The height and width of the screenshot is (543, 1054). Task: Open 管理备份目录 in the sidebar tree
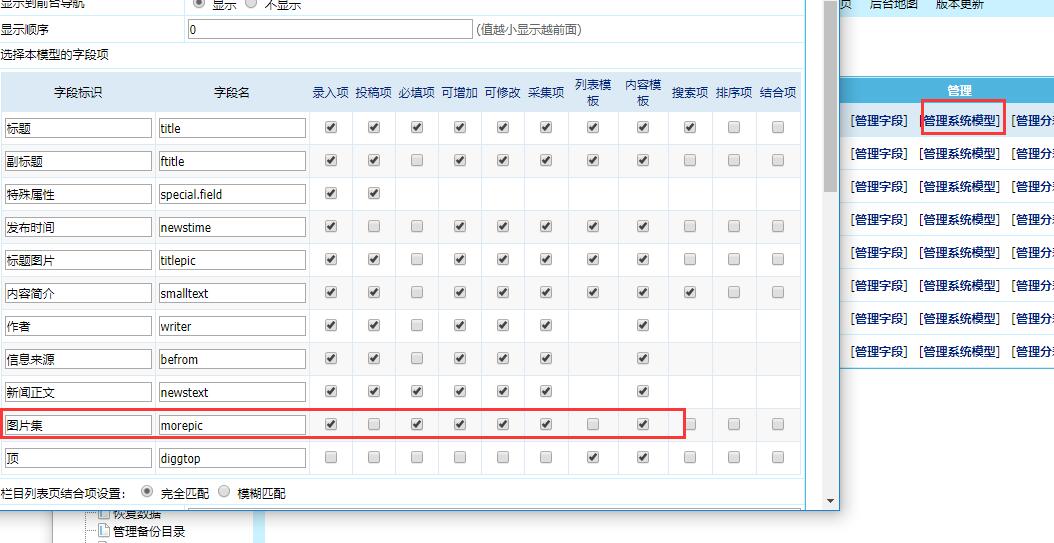[149, 532]
